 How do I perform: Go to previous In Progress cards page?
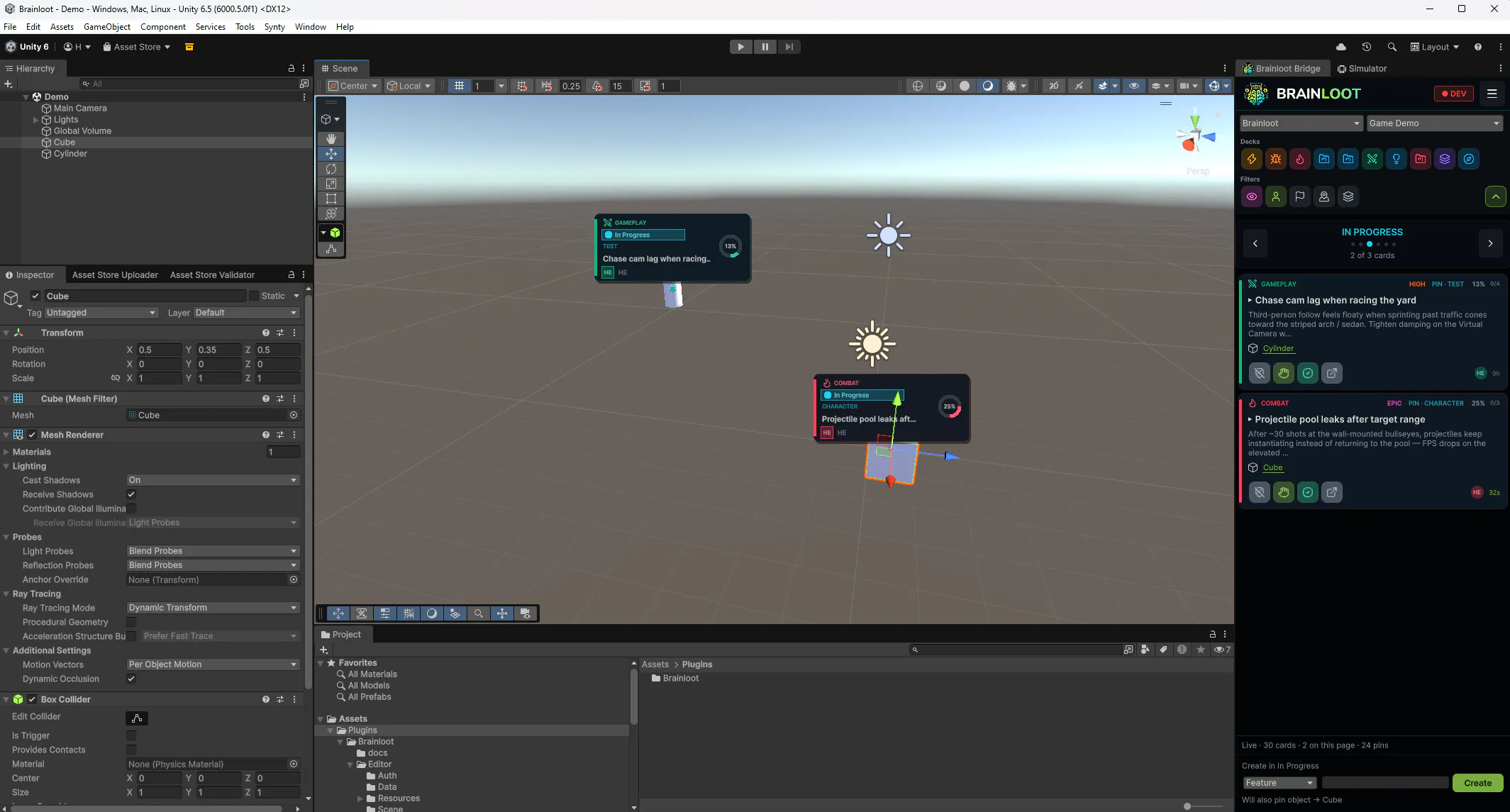[x=1255, y=244]
